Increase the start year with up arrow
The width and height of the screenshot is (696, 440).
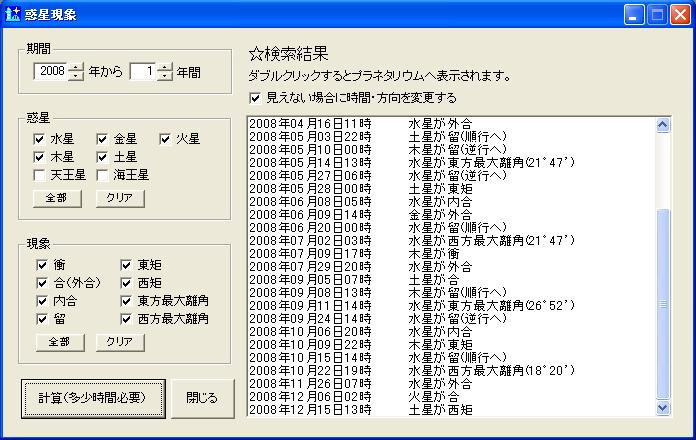tap(77, 67)
